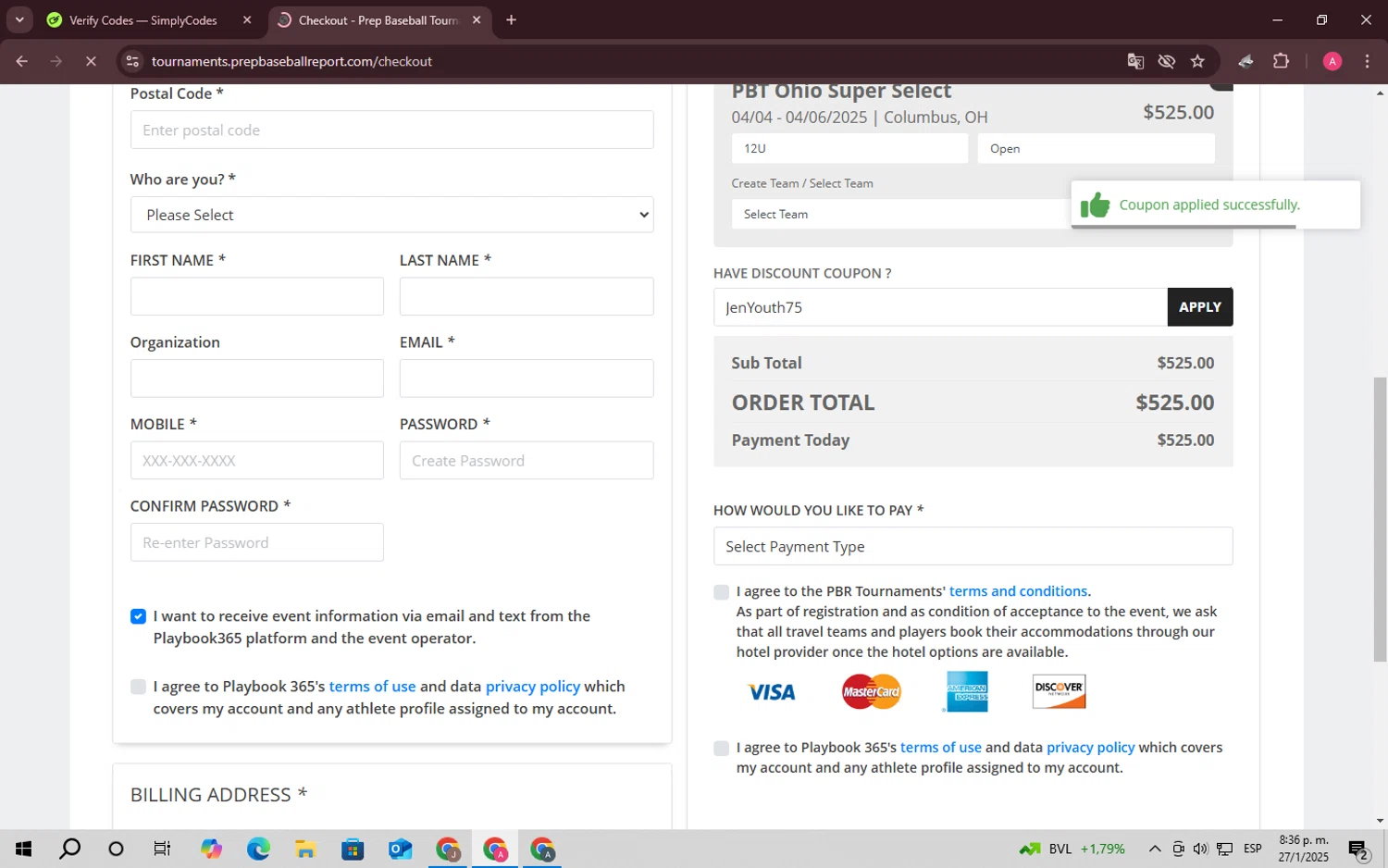Click the page vertical scrollbar thumb
1388x868 pixels.
pyautogui.click(x=1380, y=518)
